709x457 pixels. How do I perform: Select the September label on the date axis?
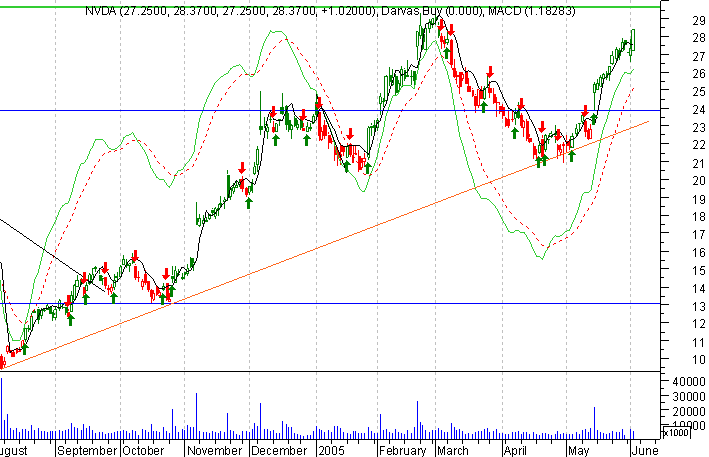87,451
